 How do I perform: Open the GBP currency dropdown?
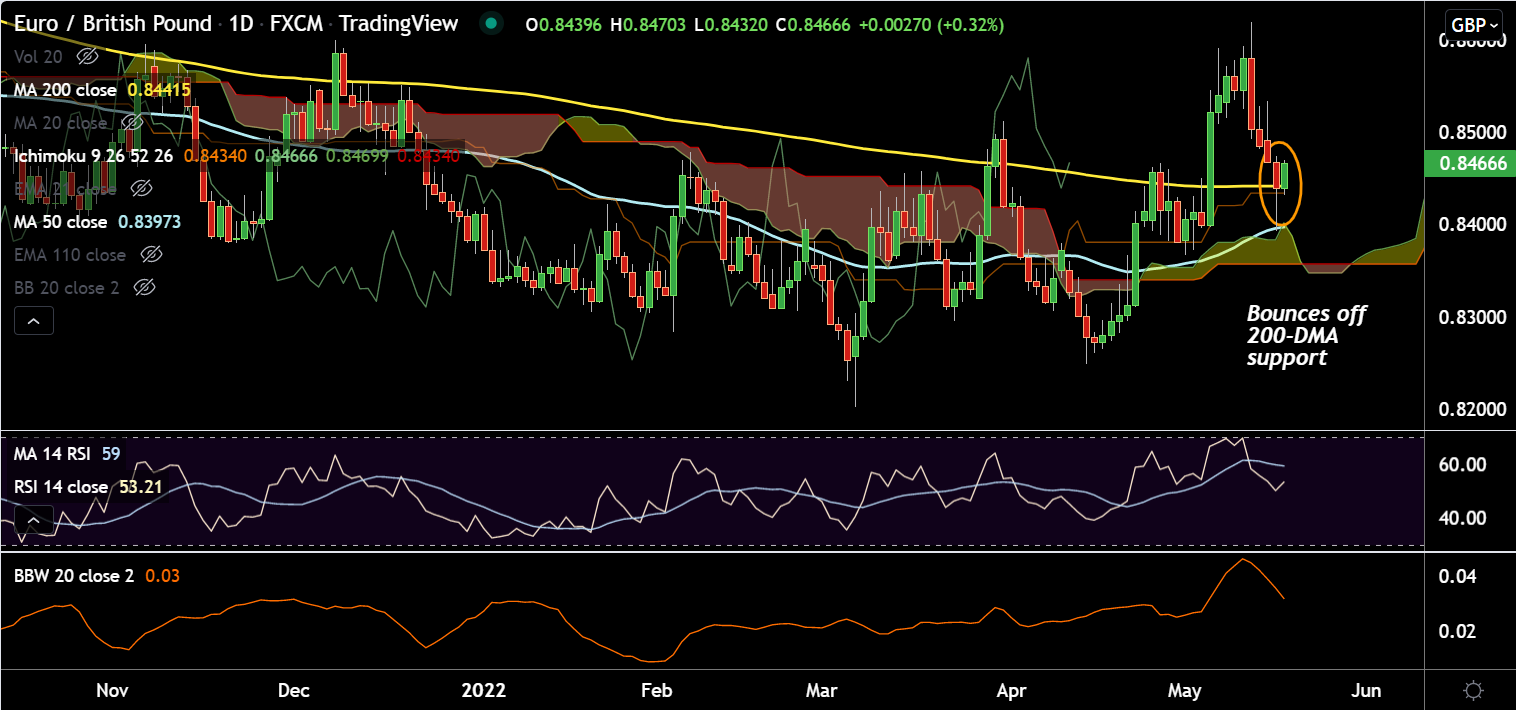click(x=1473, y=25)
